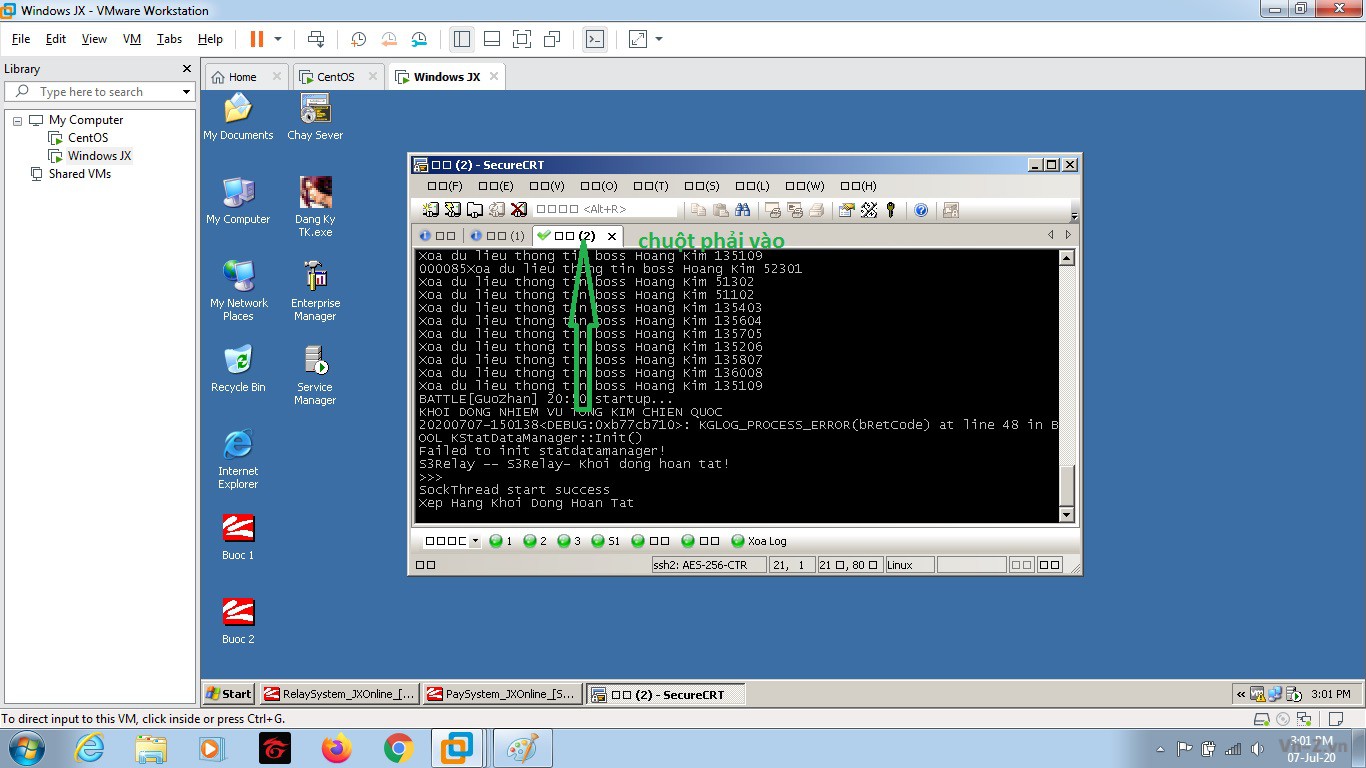Click the library search input field

tap(98, 92)
